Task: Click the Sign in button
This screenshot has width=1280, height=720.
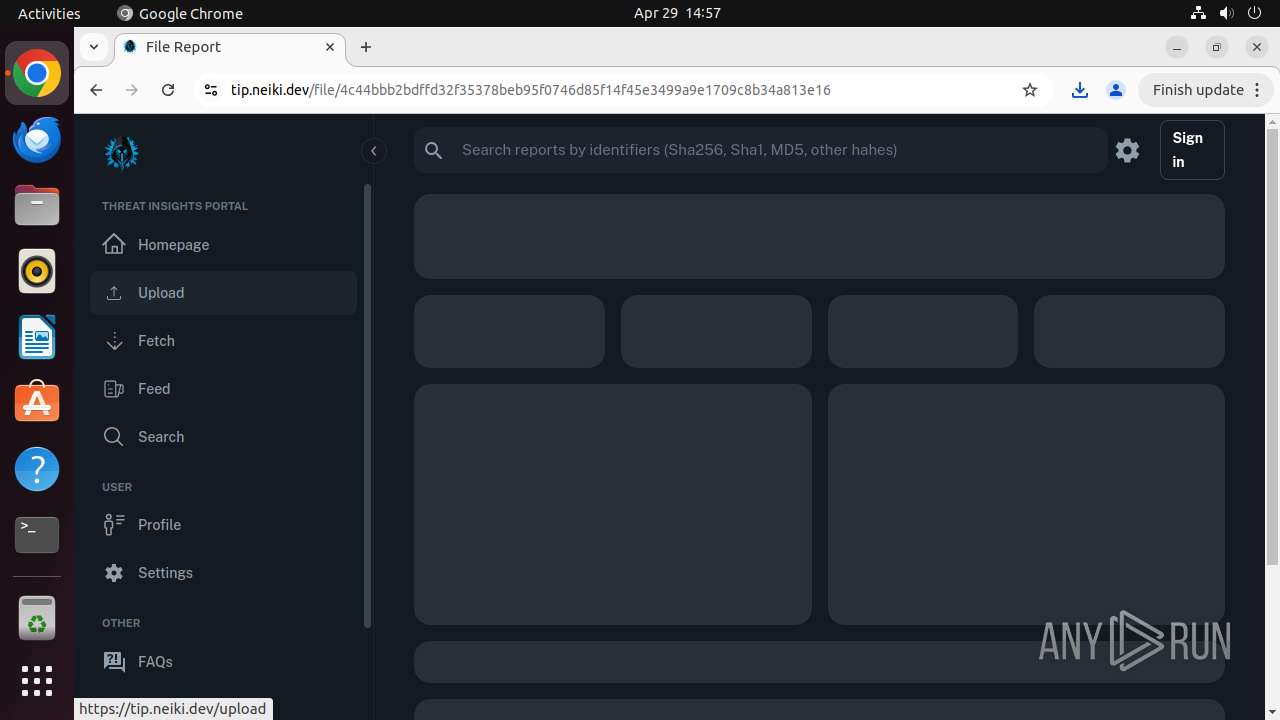Action: (x=1192, y=150)
